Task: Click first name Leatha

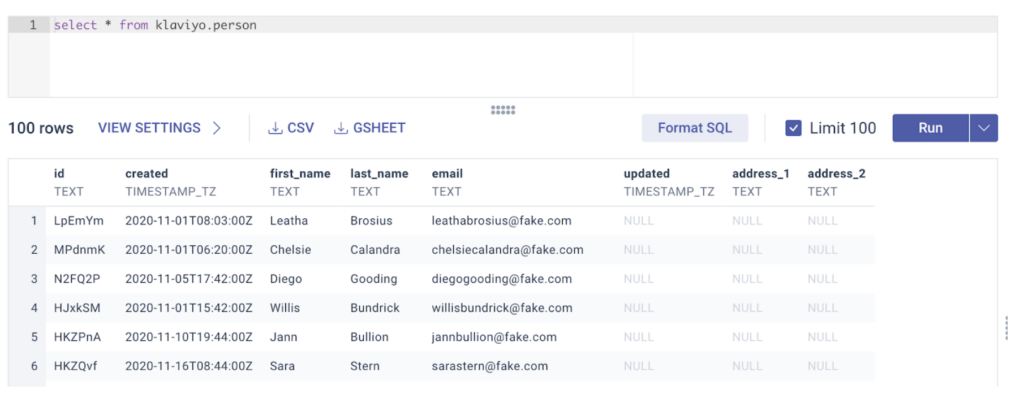Action: tap(287, 221)
